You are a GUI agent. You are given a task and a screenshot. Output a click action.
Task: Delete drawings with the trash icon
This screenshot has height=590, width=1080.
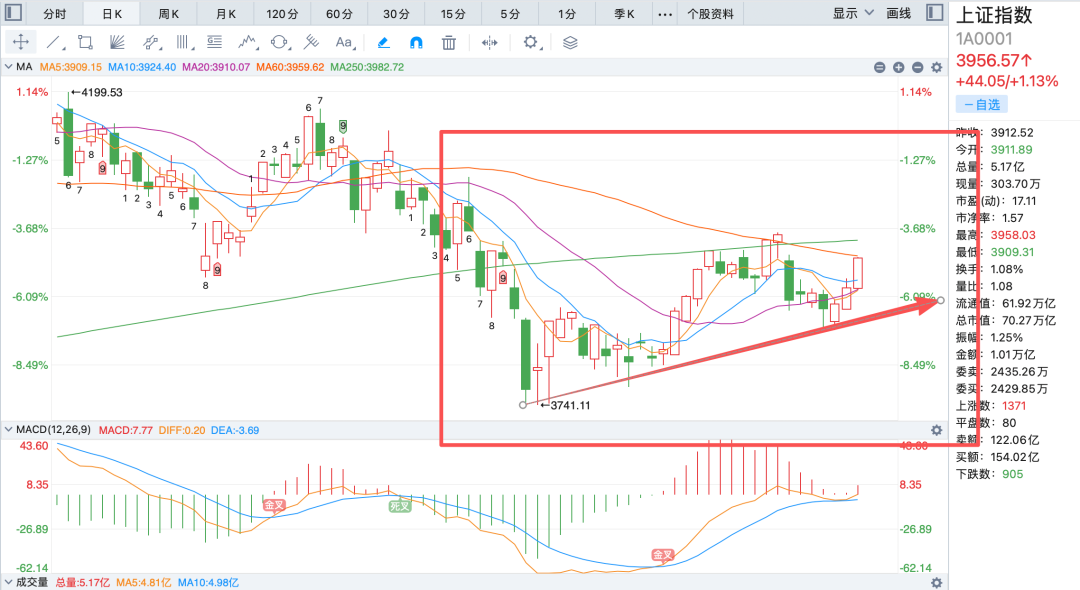pos(449,43)
